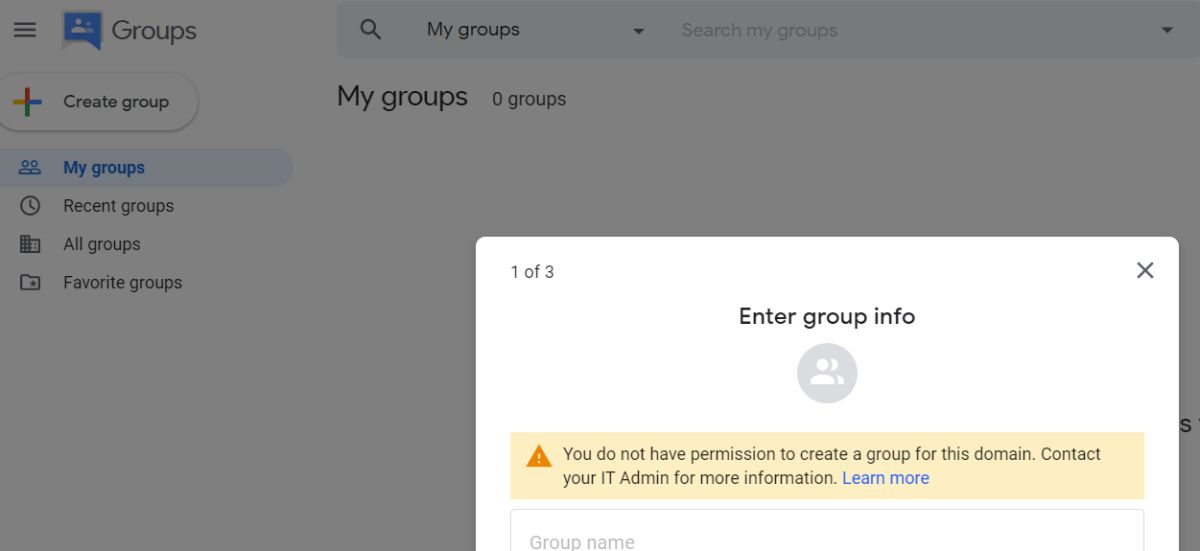Click the group avatar placeholder image
Image resolution: width=1200 pixels, height=551 pixels.
point(827,373)
